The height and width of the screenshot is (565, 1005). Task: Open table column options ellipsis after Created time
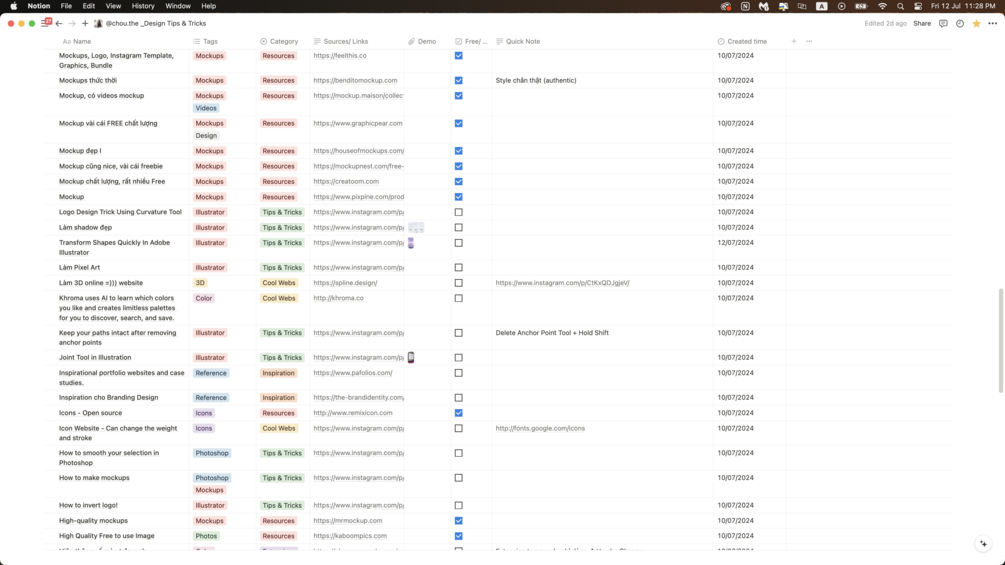pyautogui.click(x=809, y=41)
